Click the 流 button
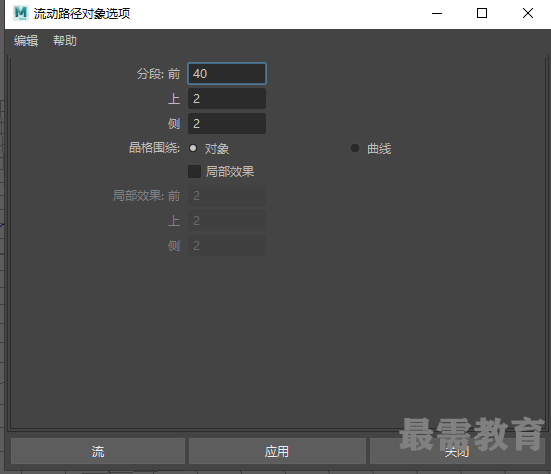 pyautogui.click(x=98, y=451)
